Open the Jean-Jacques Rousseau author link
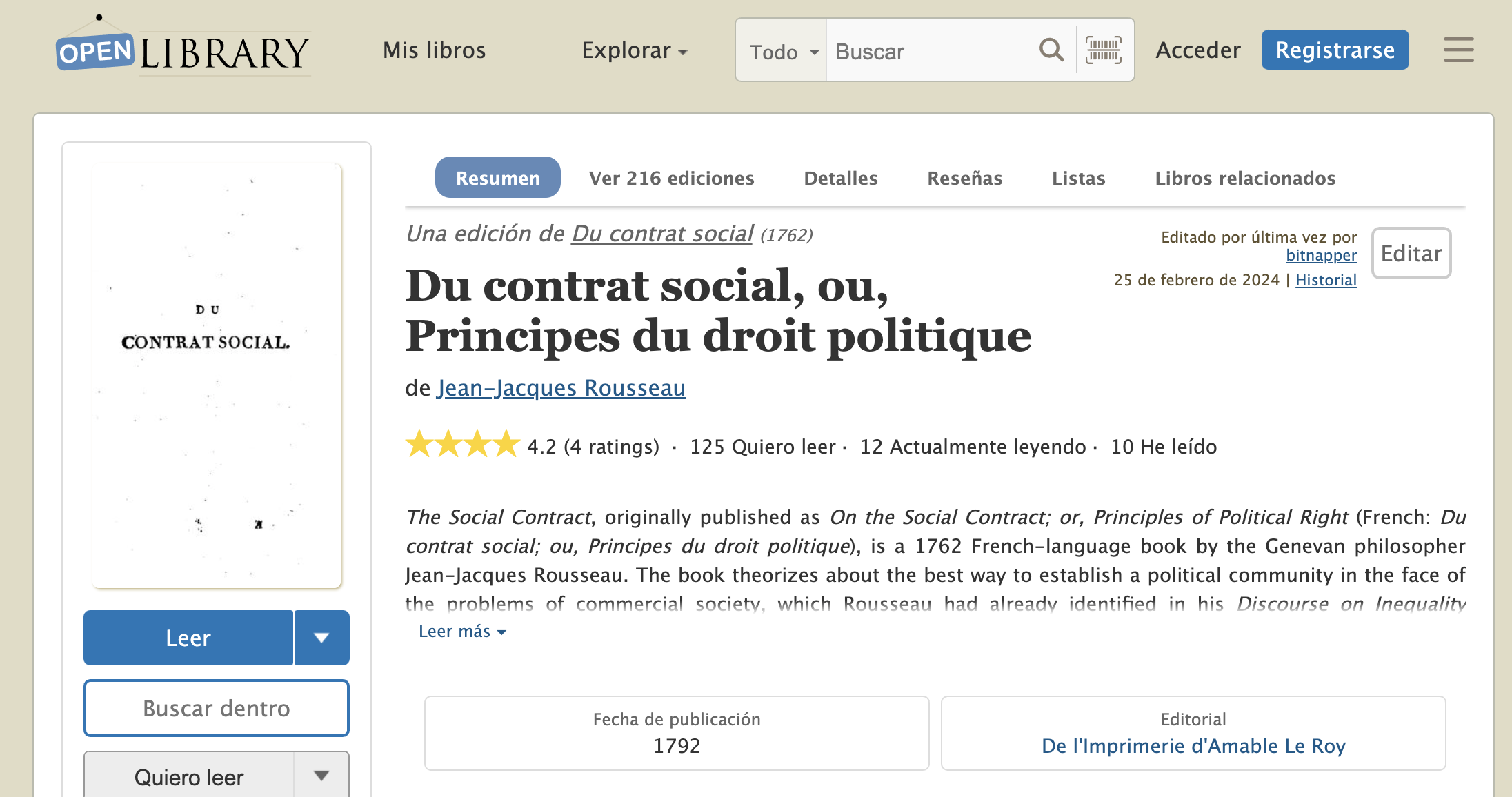Screen dimensions: 1512x797 pyautogui.click(x=561, y=388)
